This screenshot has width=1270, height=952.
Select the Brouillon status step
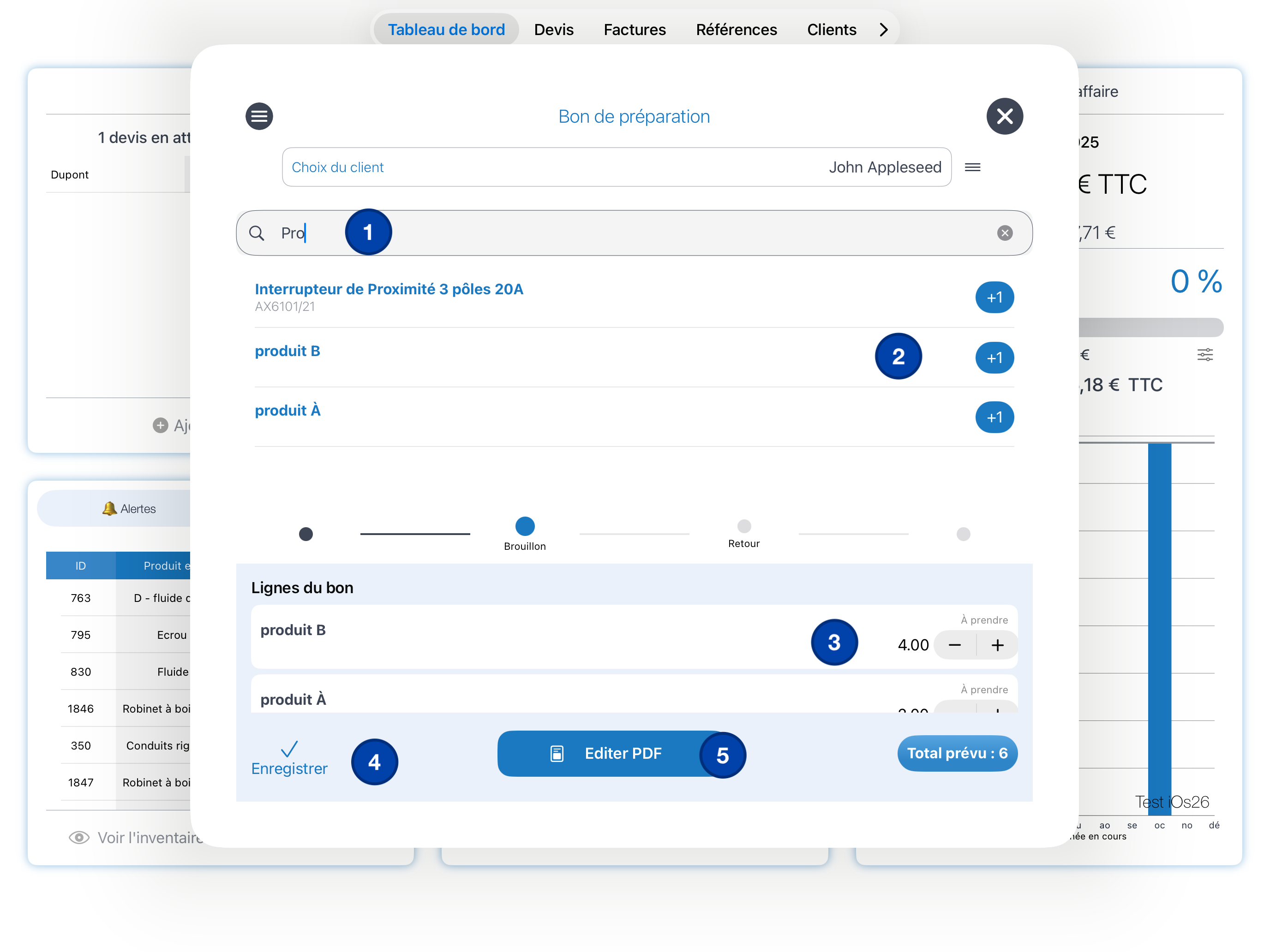click(x=524, y=526)
